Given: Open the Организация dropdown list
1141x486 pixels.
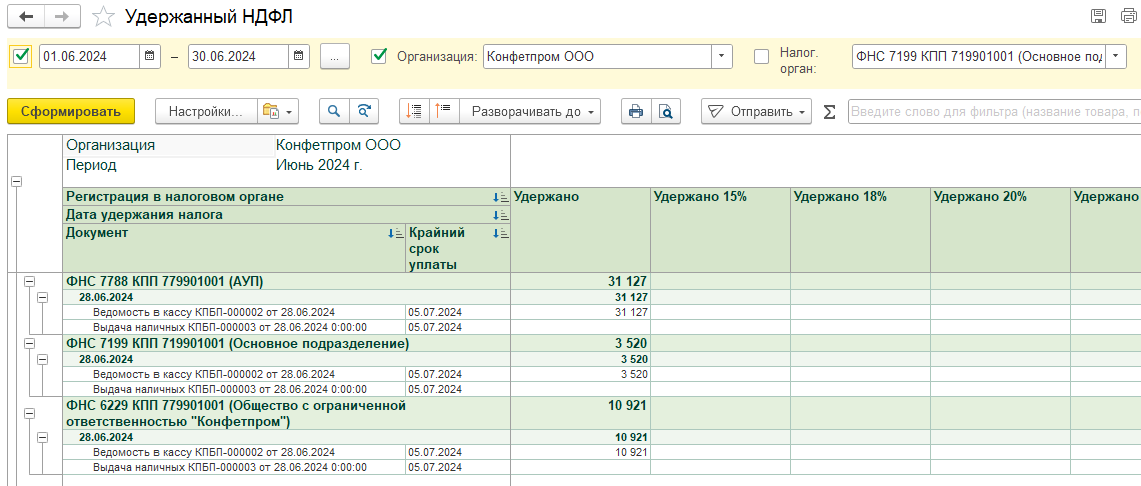Looking at the screenshot, I should 722,56.
